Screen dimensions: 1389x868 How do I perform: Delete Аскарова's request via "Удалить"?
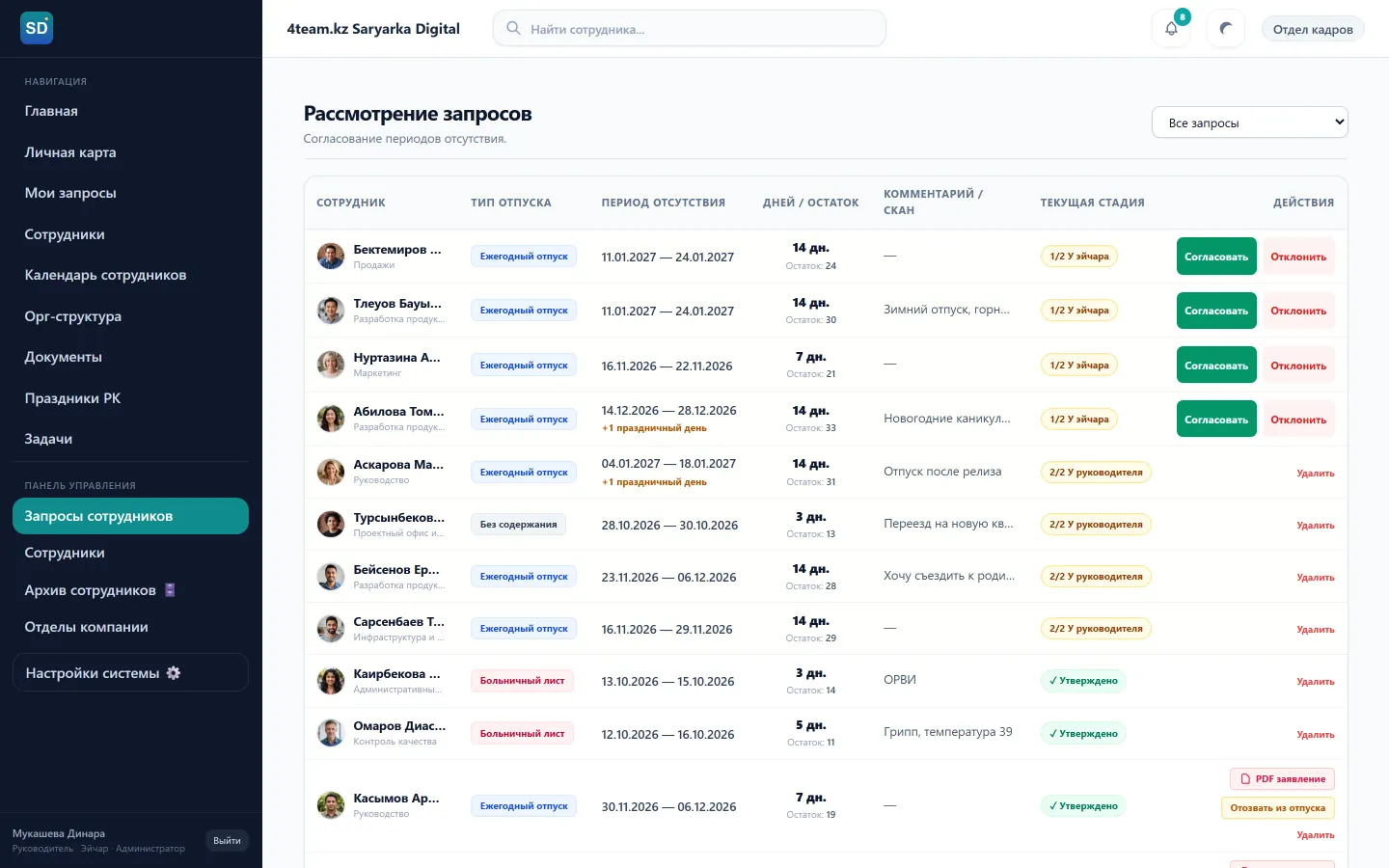pyautogui.click(x=1316, y=474)
